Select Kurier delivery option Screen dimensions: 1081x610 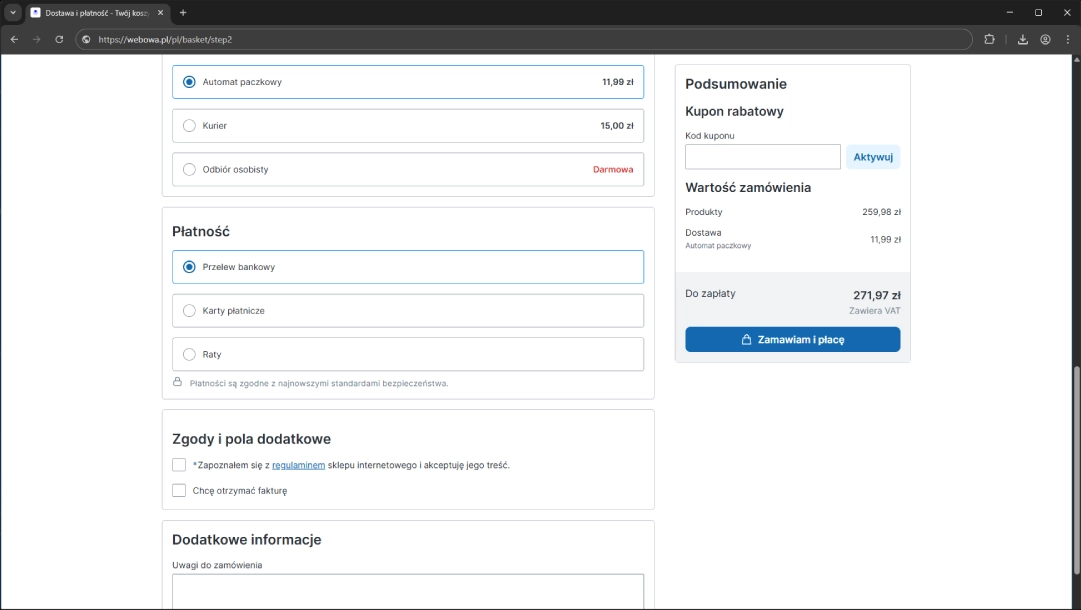click(190, 126)
